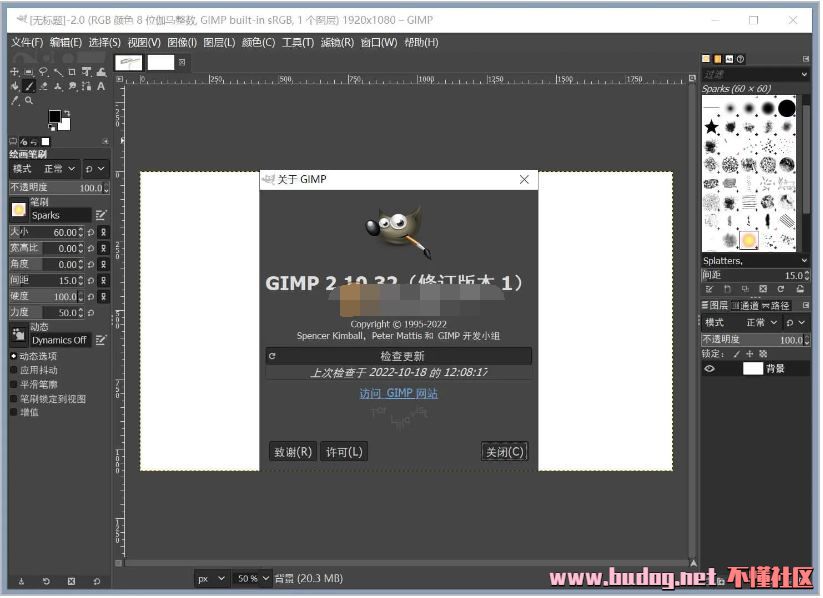Select the Bucket Fill tool
The height and width of the screenshot is (598, 823).
point(15,86)
